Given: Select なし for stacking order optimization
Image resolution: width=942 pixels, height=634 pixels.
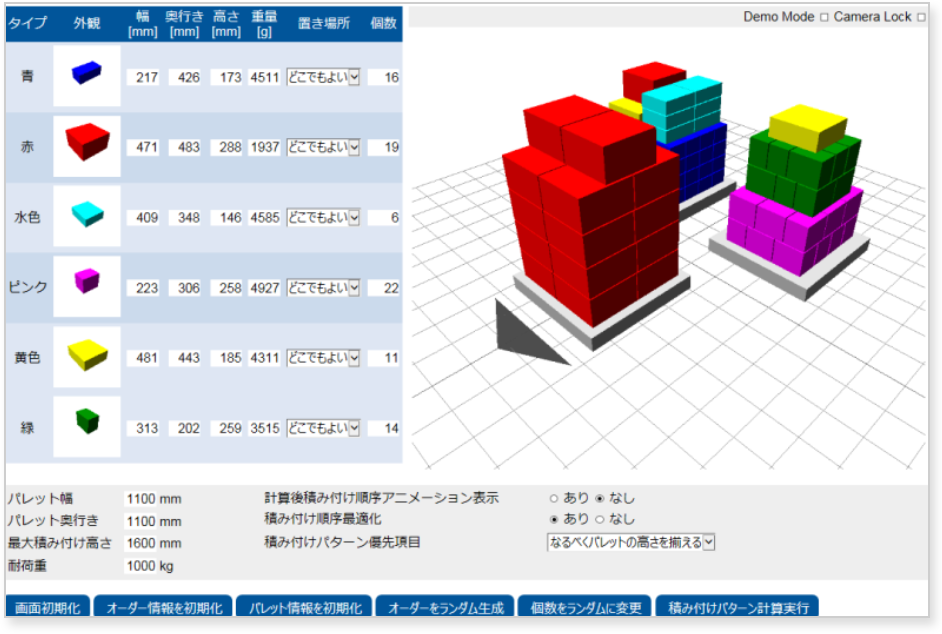Looking at the screenshot, I should click(x=600, y=519).
